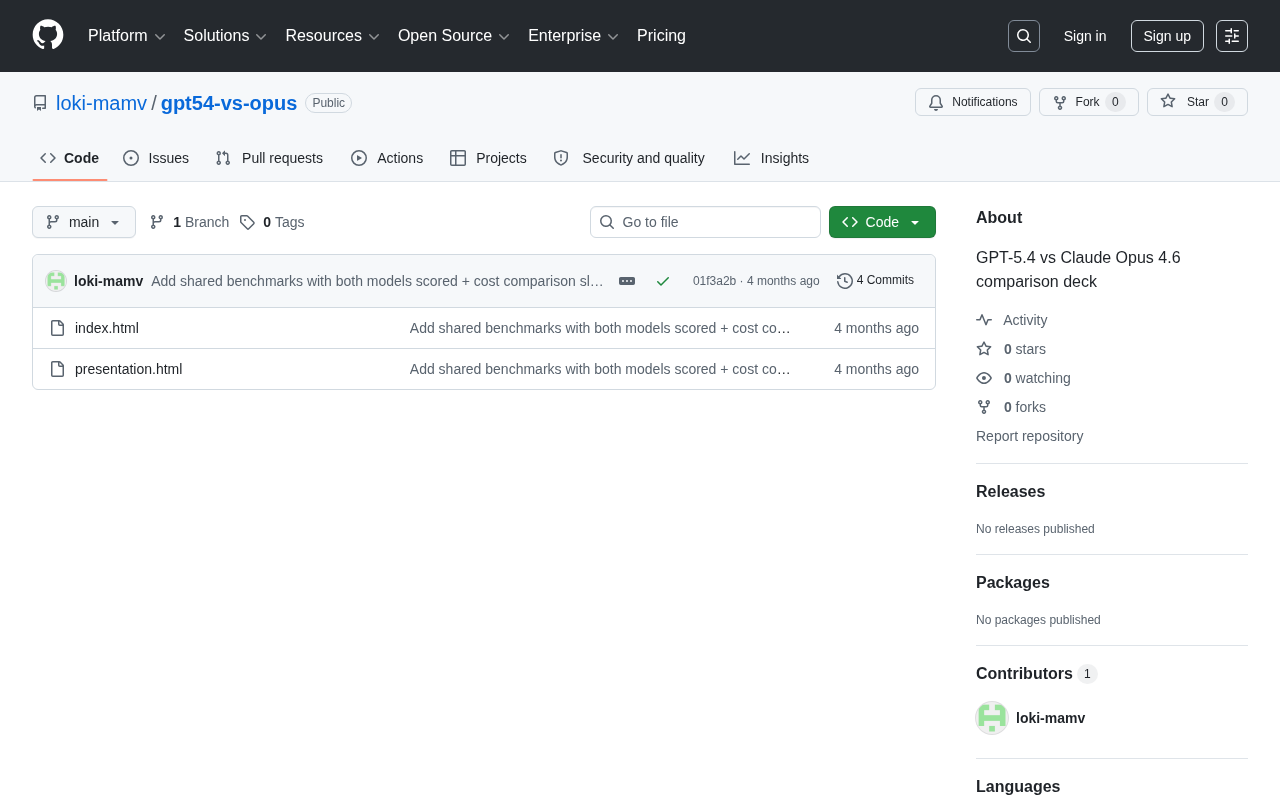The height and width of the screenshot is (800, 1280).
Task: Switch to the Projects tab
Action: coord(488,158)
